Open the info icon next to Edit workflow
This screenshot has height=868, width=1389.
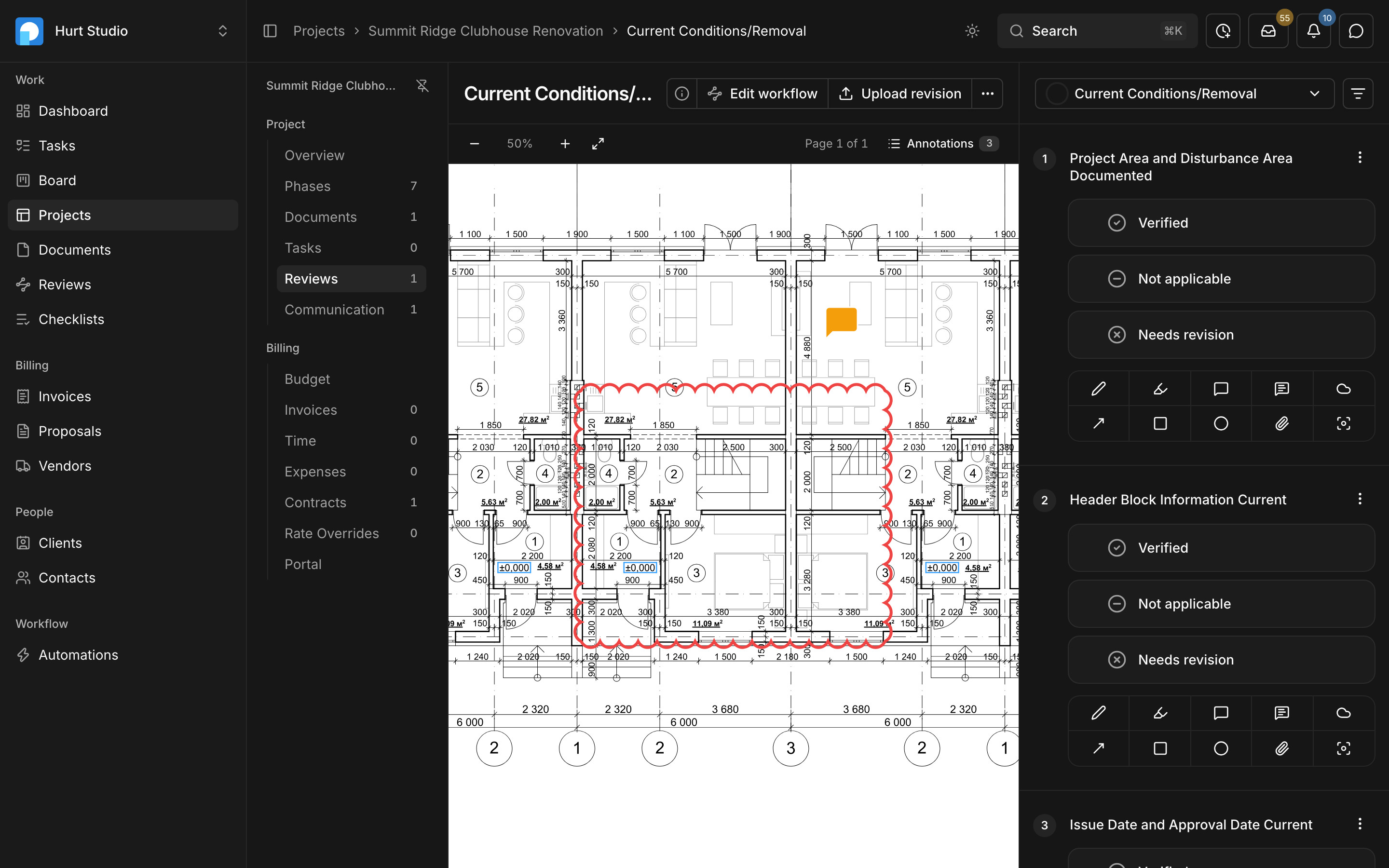coord(682,94)
